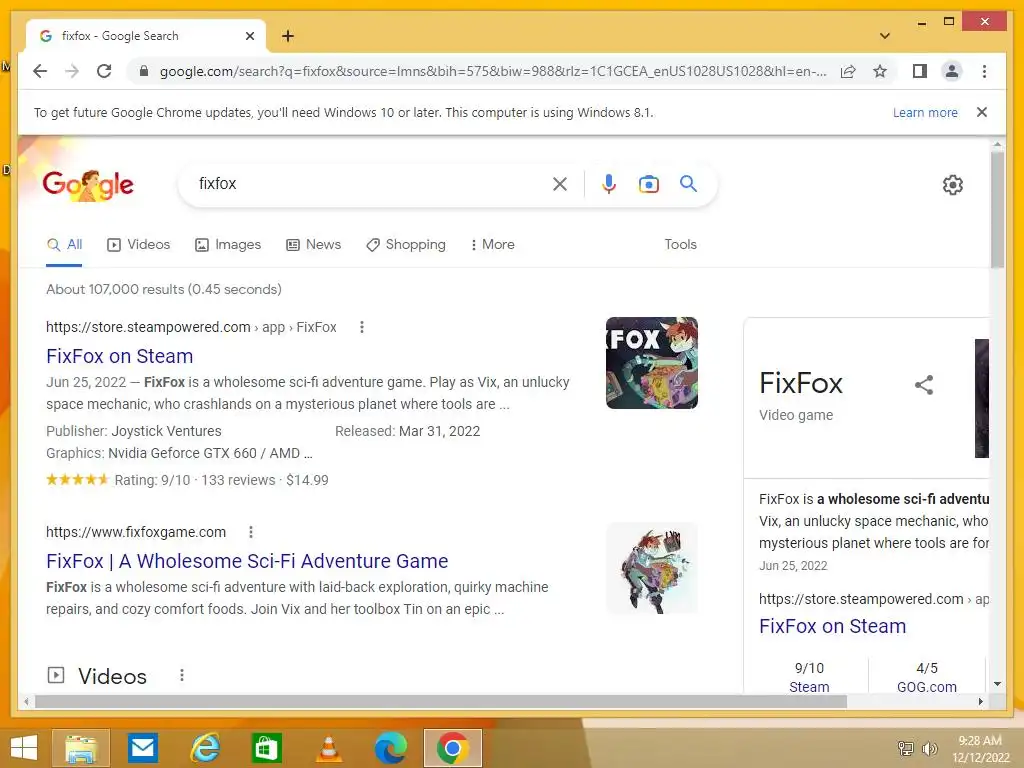The image size is (1024, 768).
Task: Click the scroll right arrow
Action: pyautogui.click(x=980, y=701)
